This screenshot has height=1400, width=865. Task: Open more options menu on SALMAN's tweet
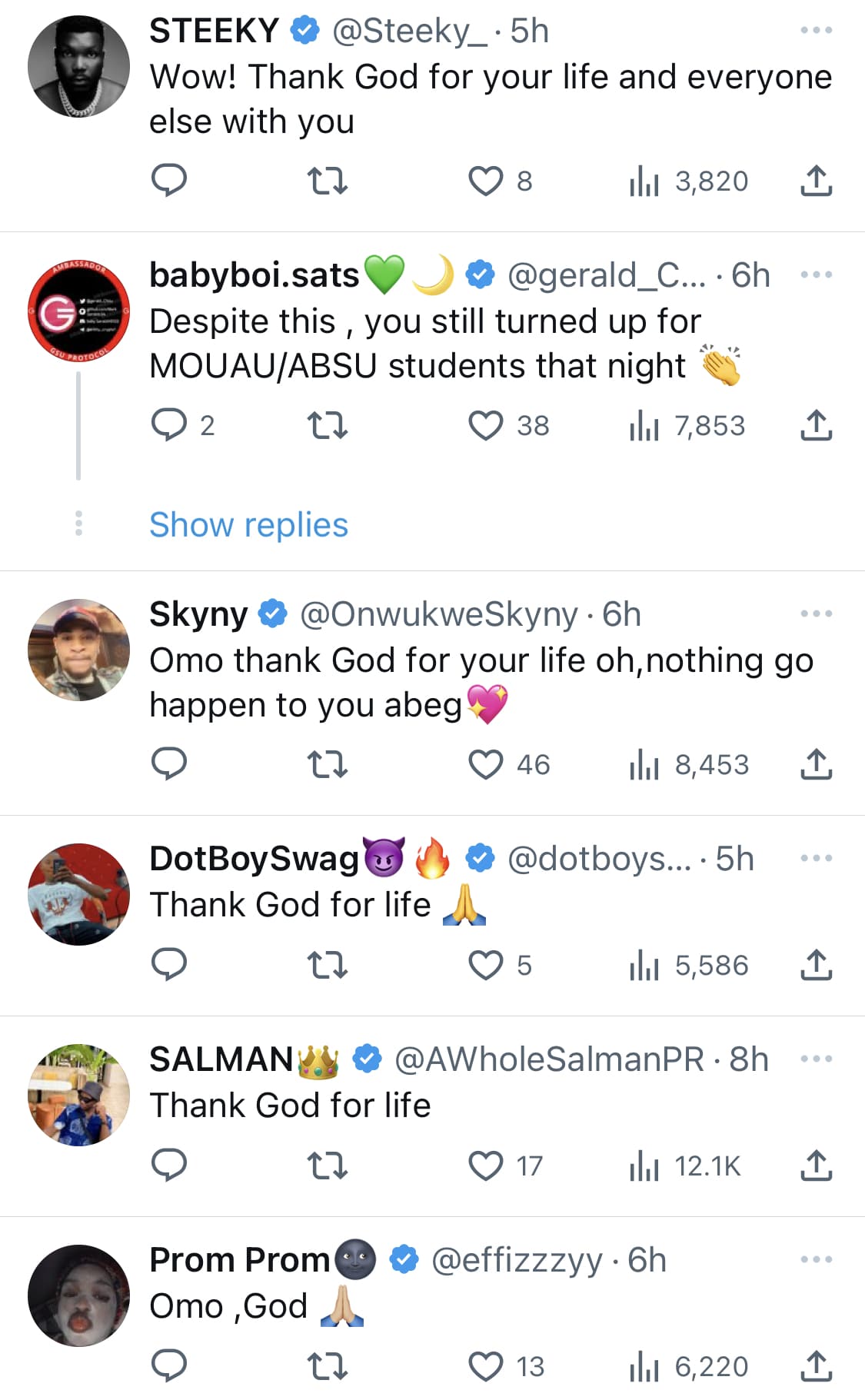click(x=816, y=1059)
